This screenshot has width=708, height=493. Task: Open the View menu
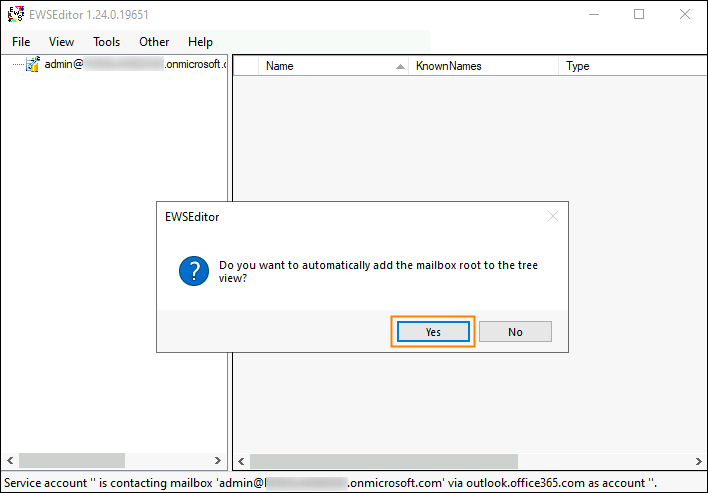point(61,42)
